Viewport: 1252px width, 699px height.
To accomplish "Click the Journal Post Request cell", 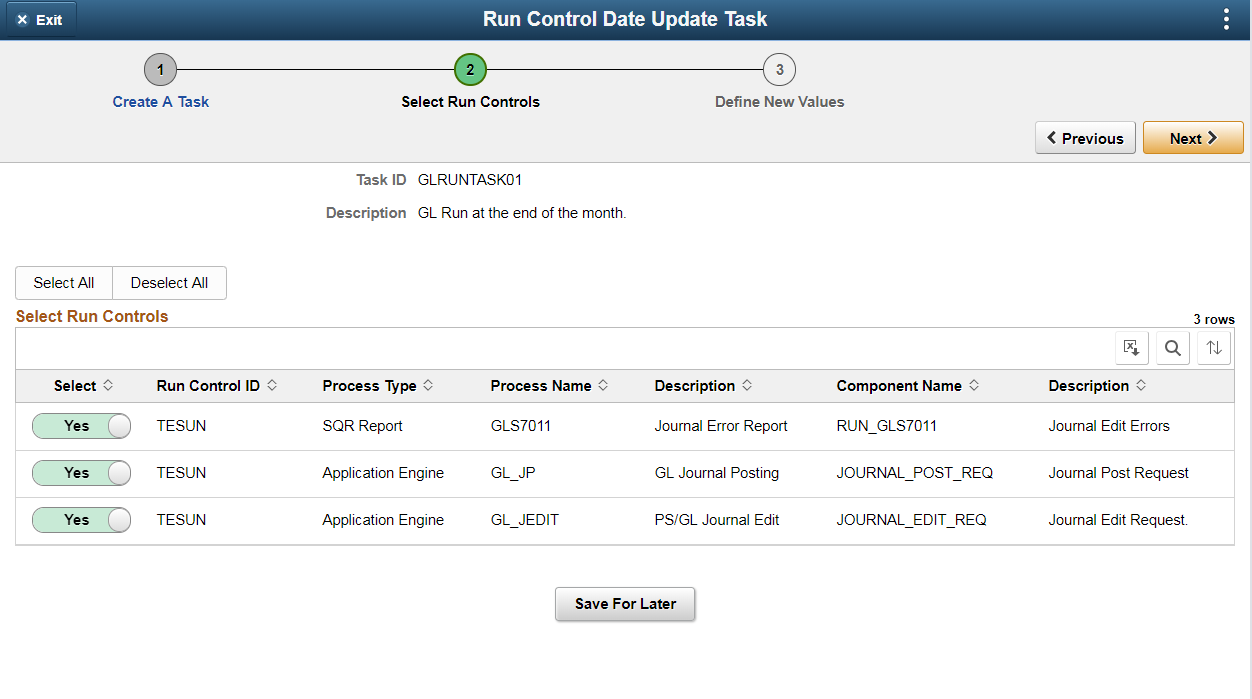I will point(1119,473).
